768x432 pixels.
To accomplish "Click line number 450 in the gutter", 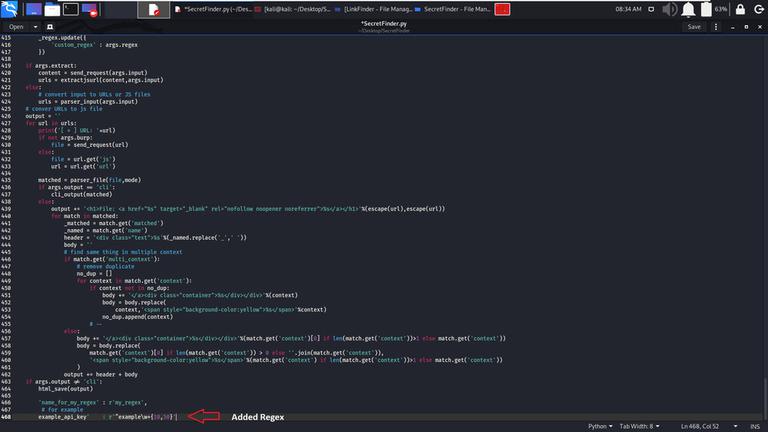I will (6, 288).
